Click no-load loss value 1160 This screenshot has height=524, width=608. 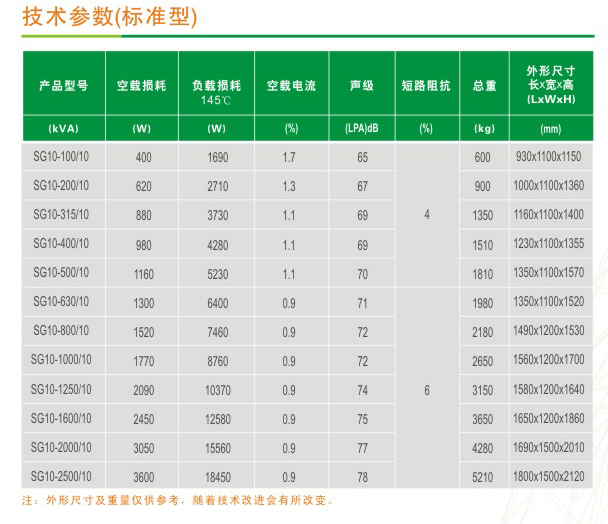tap(144, 275)
